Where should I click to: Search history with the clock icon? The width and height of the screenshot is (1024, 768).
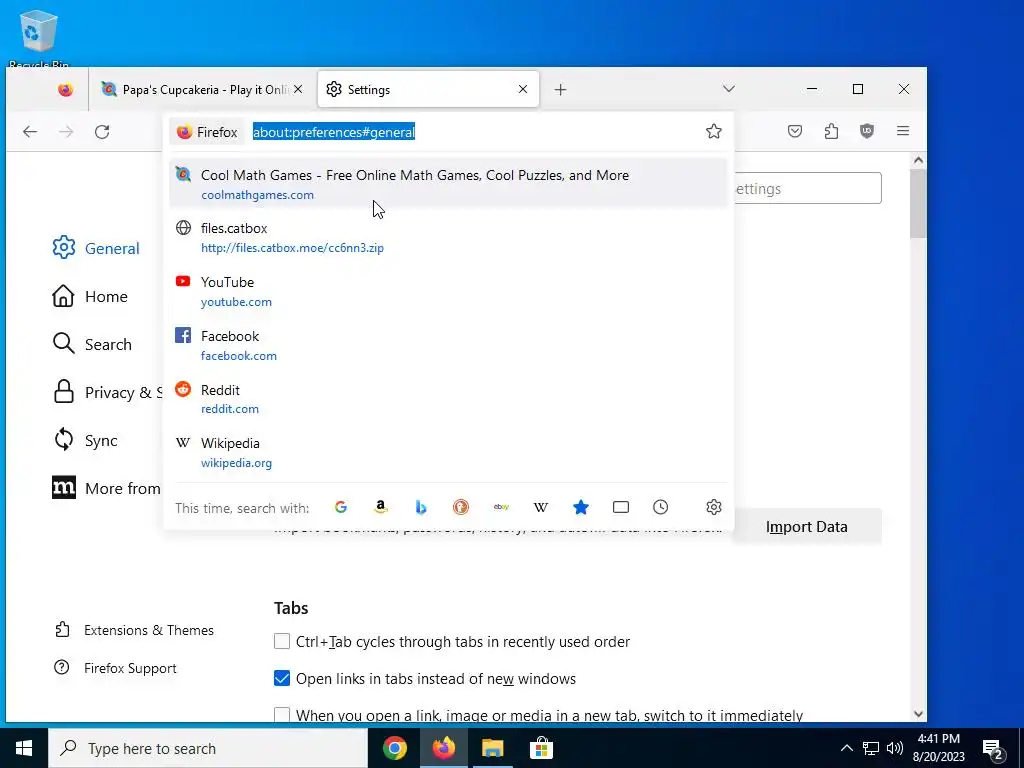pos(661,507)
